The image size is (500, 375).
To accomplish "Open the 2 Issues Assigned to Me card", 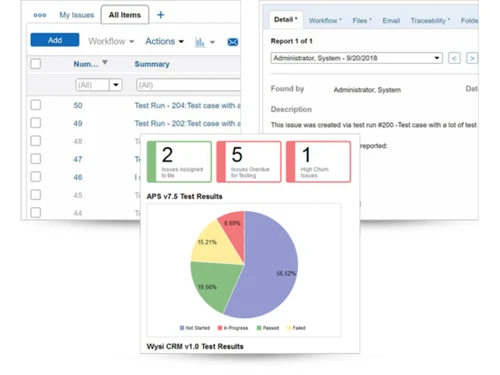I will pos(179,162).
